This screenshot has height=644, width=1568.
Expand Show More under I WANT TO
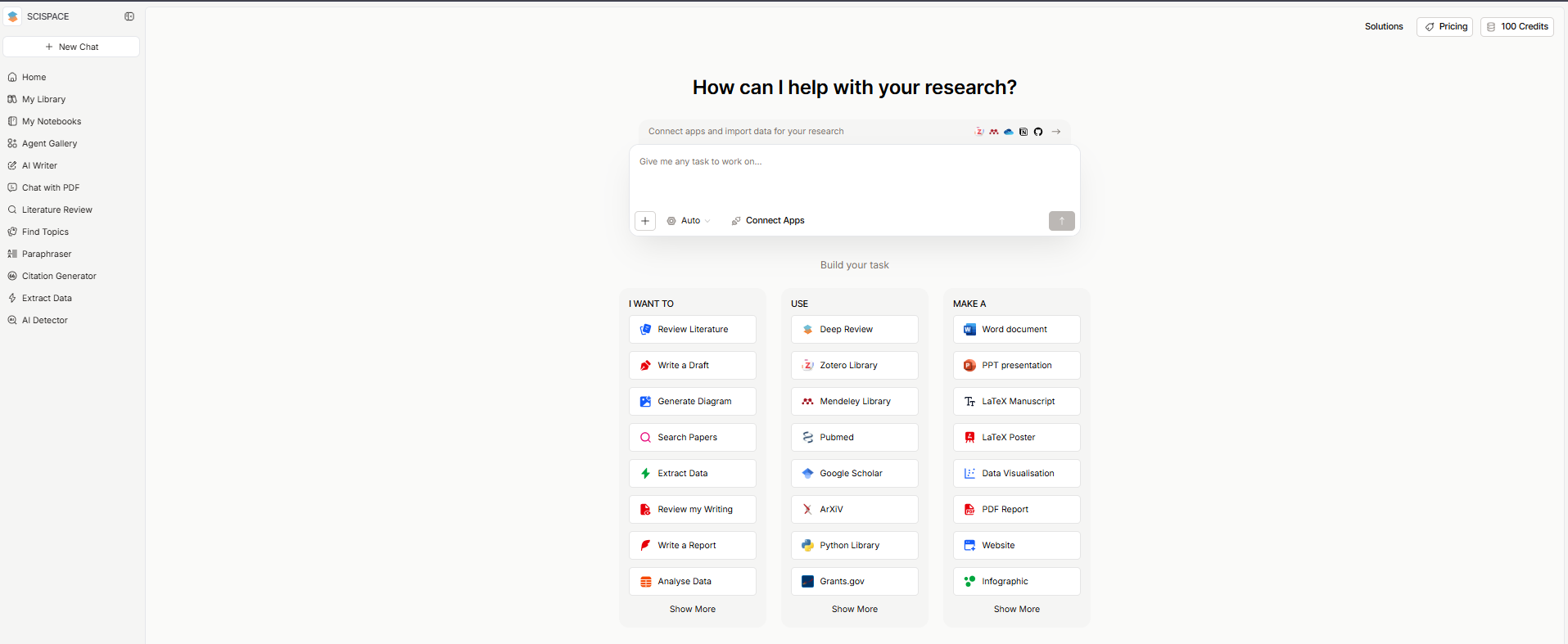coord(692,610)
